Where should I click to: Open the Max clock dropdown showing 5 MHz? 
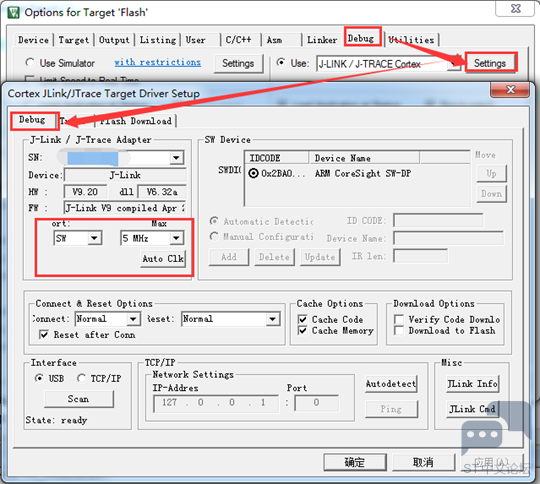tap(152, 238)
